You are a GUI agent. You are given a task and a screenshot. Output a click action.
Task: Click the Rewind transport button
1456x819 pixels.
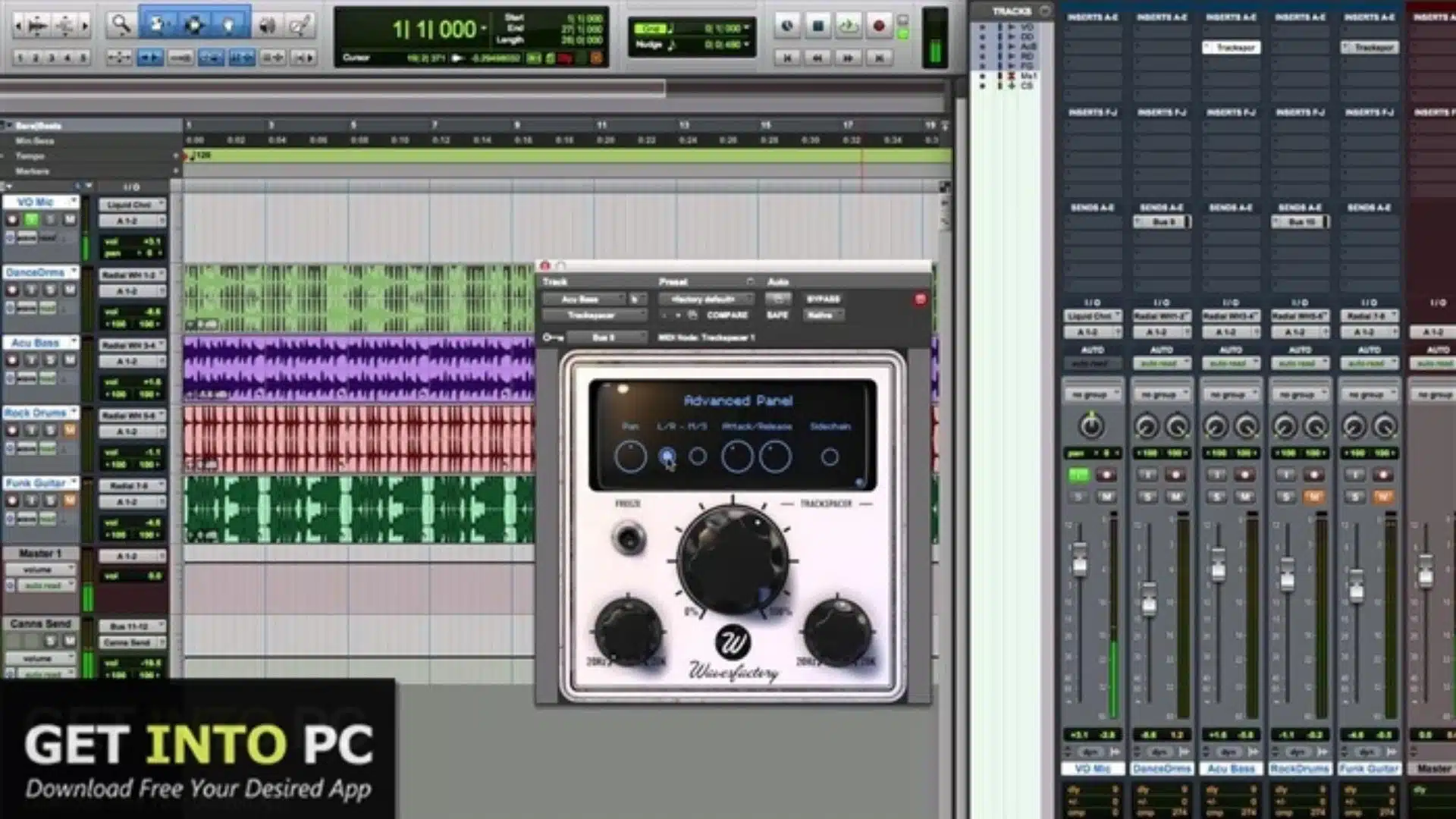click(817, 58)
